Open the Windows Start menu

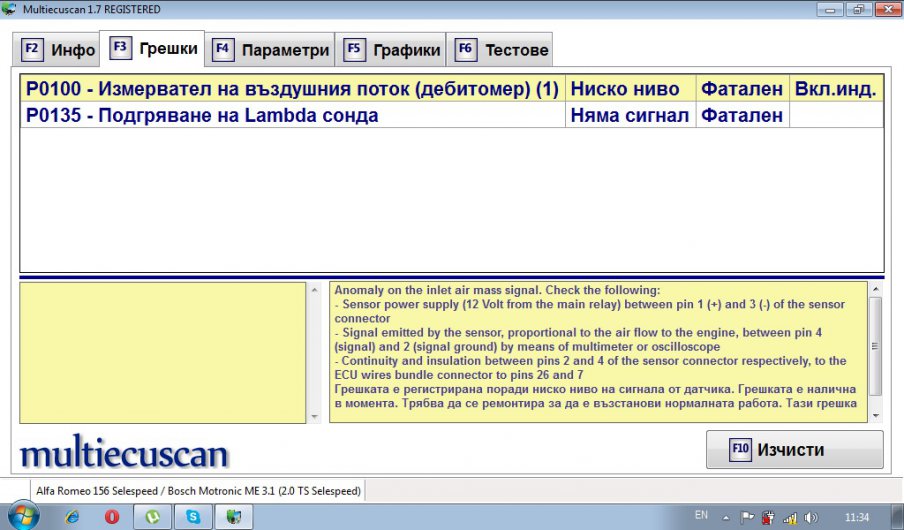click(x=22, y=516)
